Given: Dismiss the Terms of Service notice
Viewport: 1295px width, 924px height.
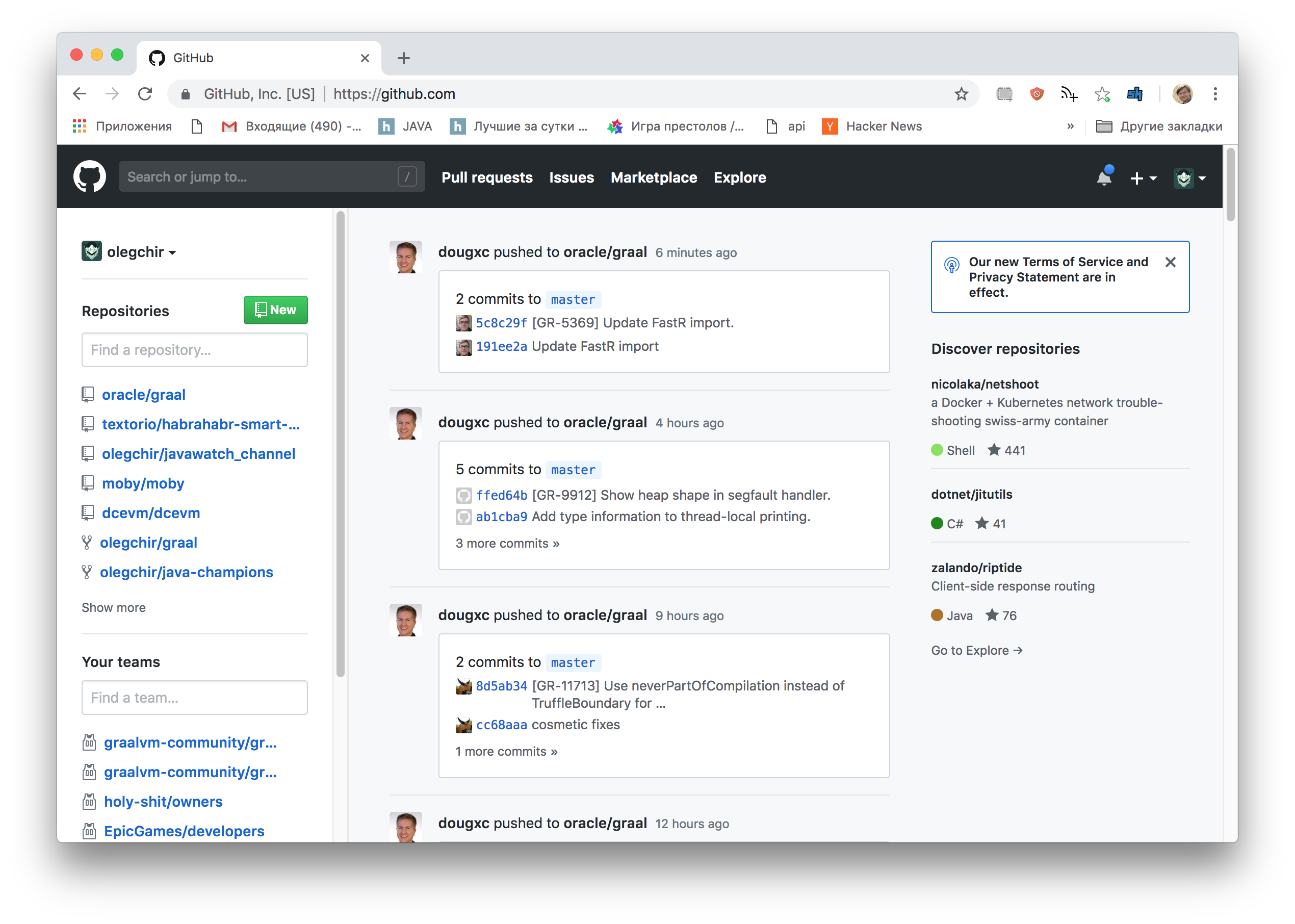Looking at the screenshot, I should click(1171, 262).
